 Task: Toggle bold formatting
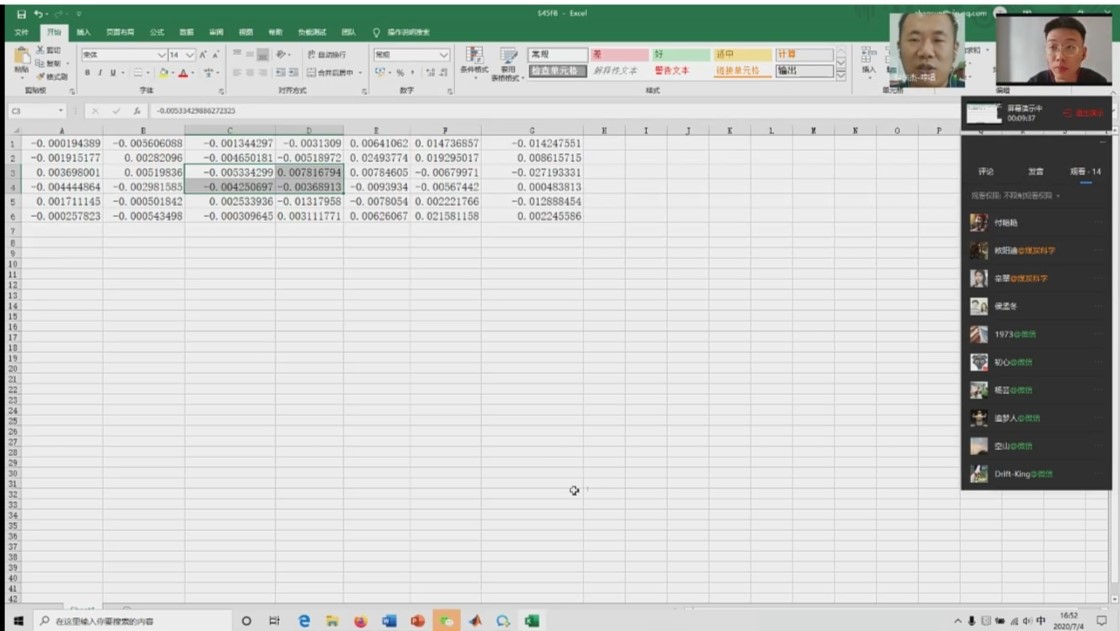coord(87,73)
